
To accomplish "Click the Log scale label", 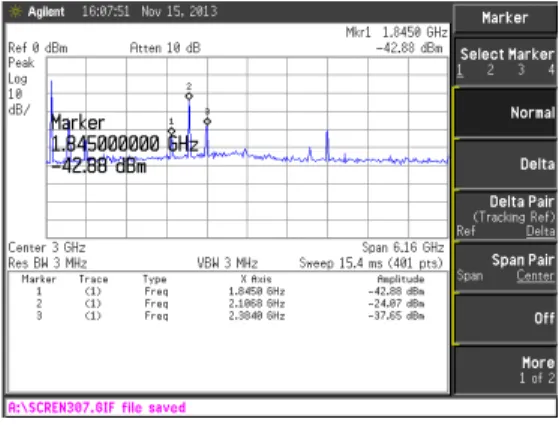I will pyautogui.click(x=17, y=79).
